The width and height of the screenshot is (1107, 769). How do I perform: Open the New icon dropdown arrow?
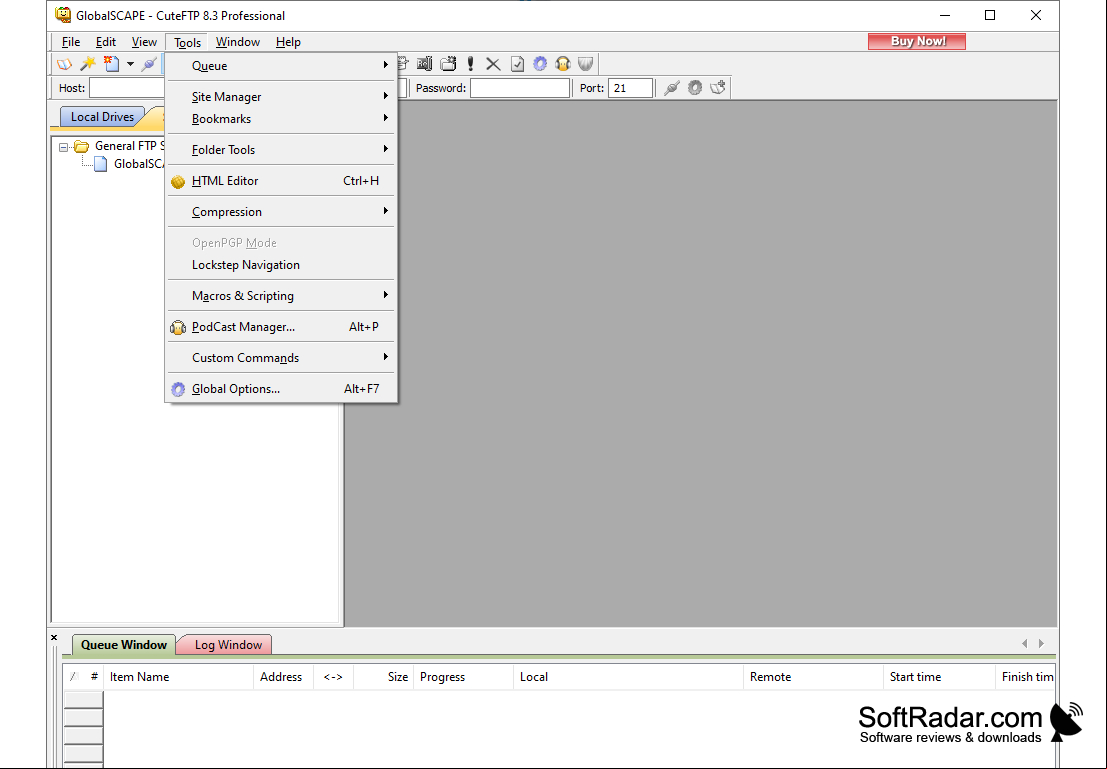click(131, 64)
